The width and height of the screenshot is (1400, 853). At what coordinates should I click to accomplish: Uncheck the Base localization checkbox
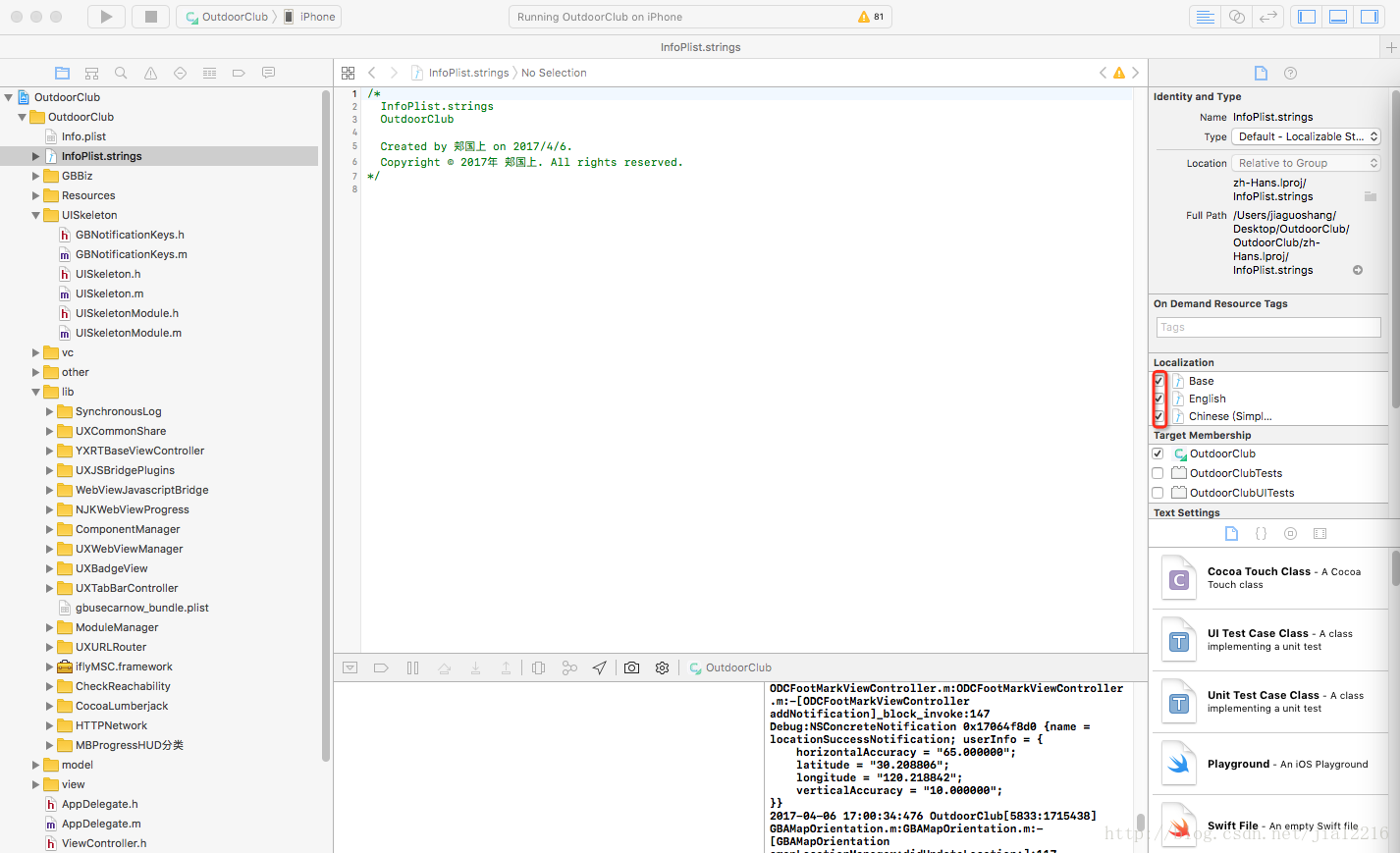[x=1158, y=381]
